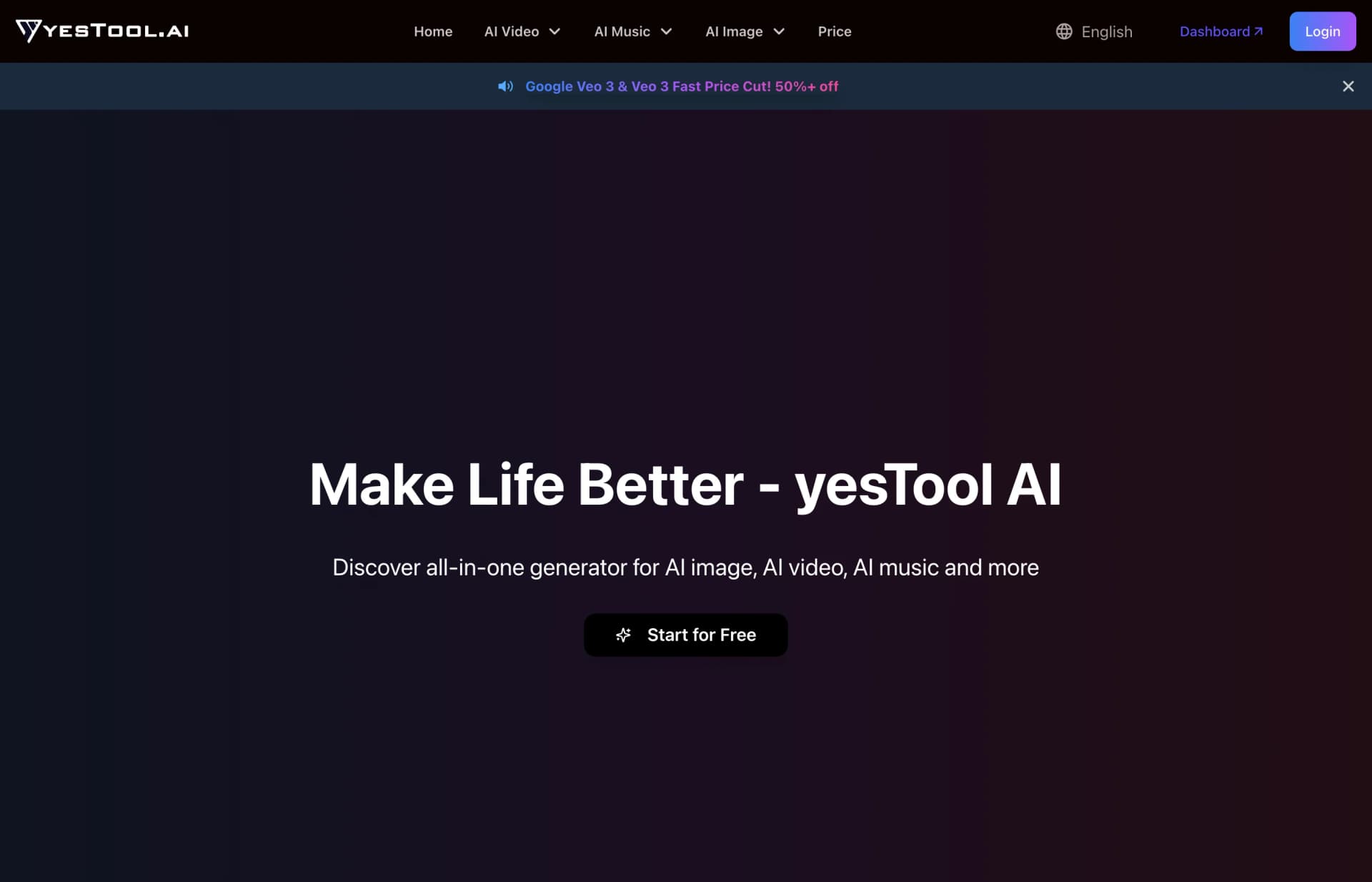The height and width of the screenshot is (882, 1372).
Task: Open the chevron beside AI Music
Action: point(665,31)
